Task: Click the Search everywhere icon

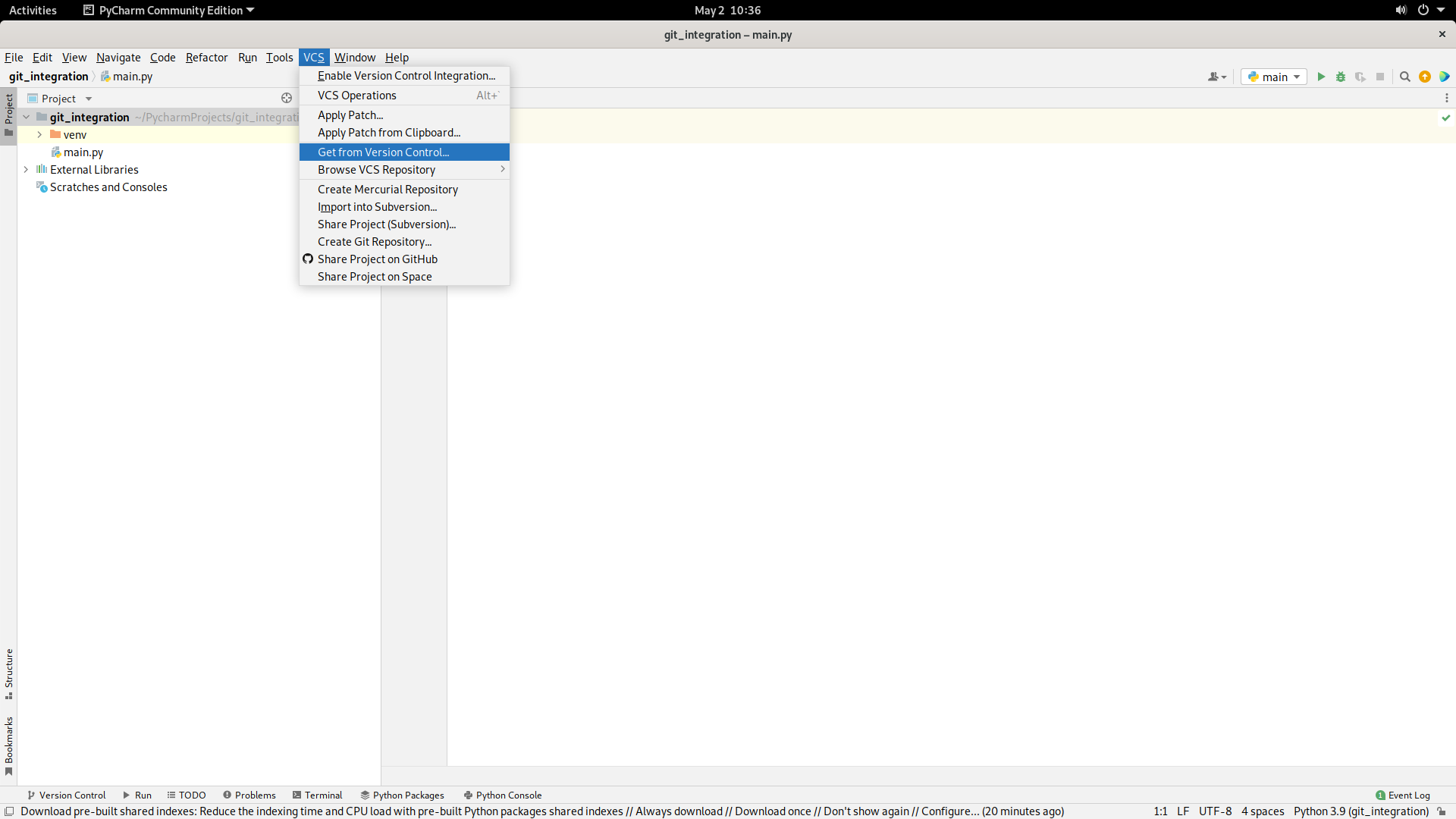Action: point(1405,77)
